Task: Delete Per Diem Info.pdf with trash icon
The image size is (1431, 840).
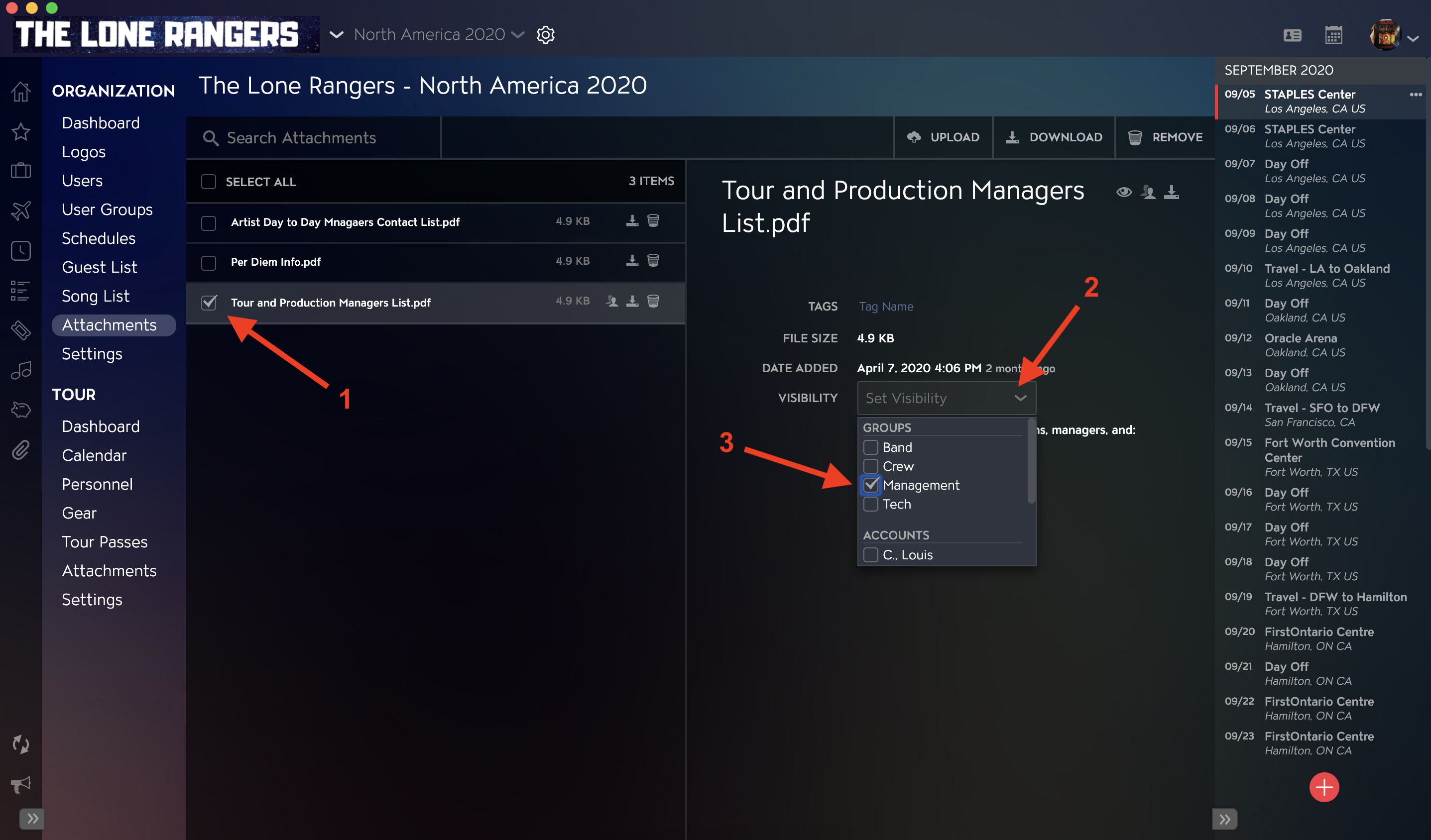Action: pyautogui.click(x=653, y=261)
